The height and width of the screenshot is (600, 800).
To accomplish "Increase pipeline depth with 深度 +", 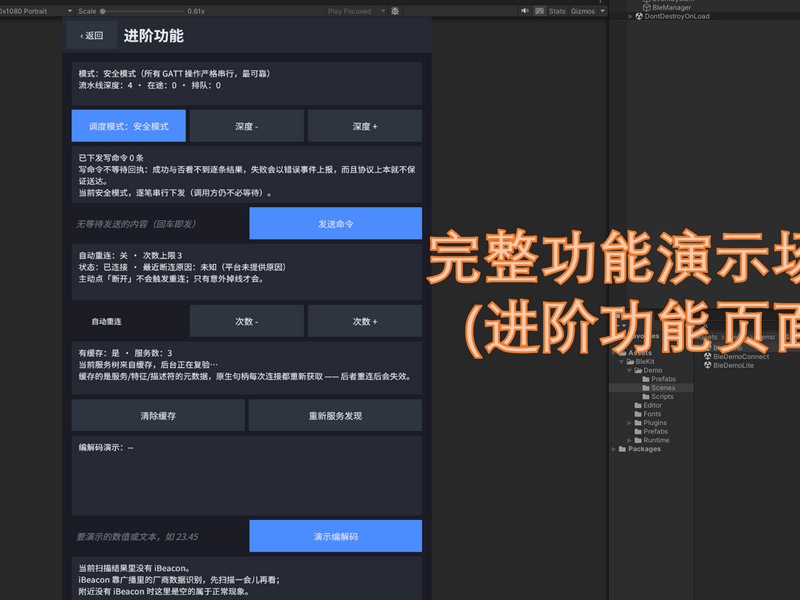I will coord(365,126).
